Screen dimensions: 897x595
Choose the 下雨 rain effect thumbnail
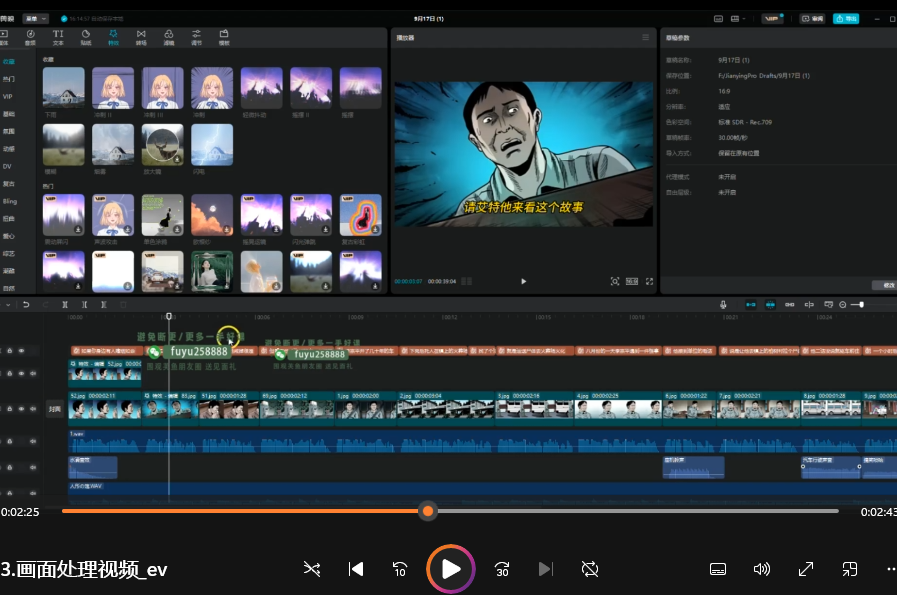(63, 88)
